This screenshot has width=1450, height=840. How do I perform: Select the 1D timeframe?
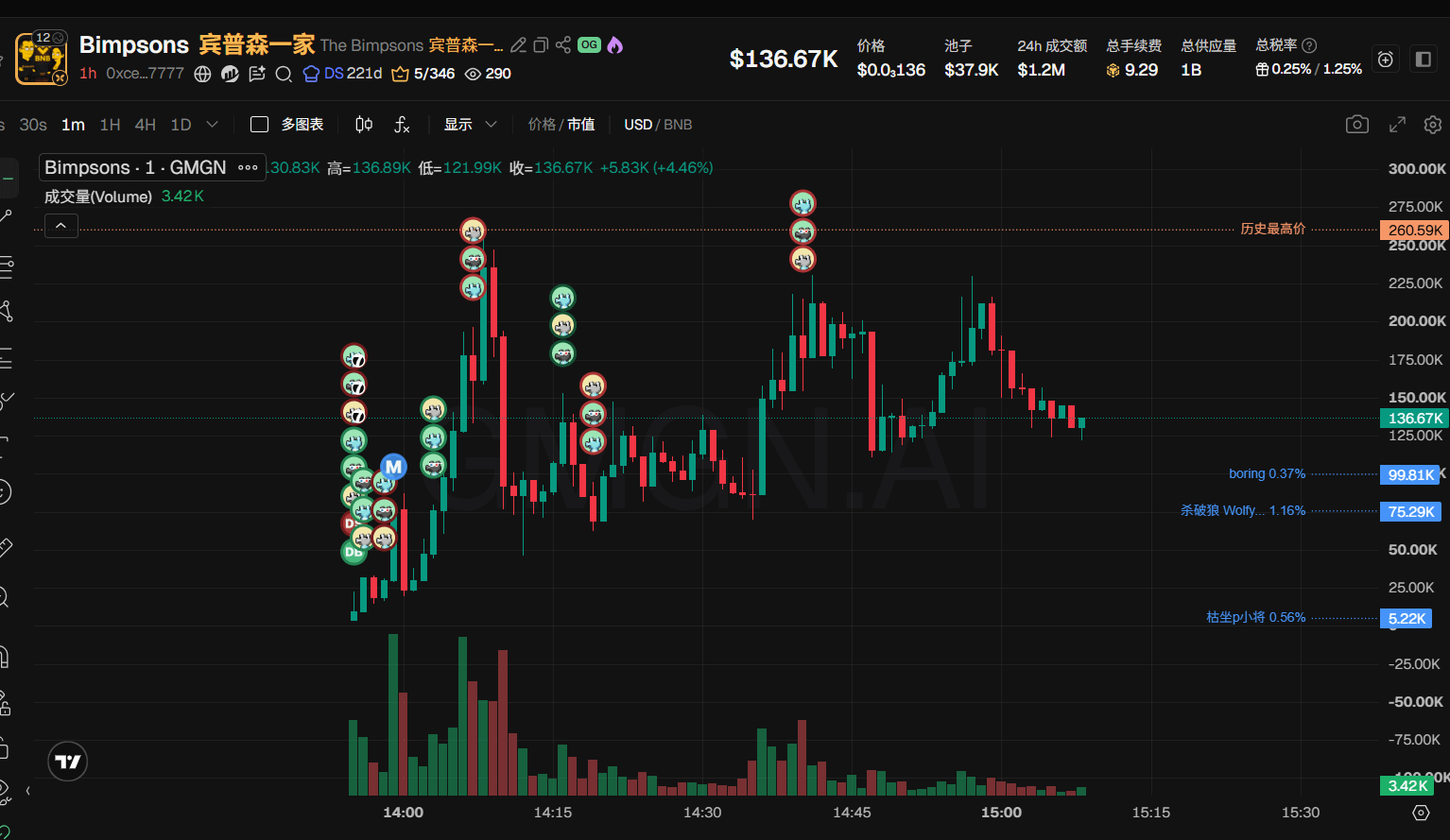tap(181, 125)
